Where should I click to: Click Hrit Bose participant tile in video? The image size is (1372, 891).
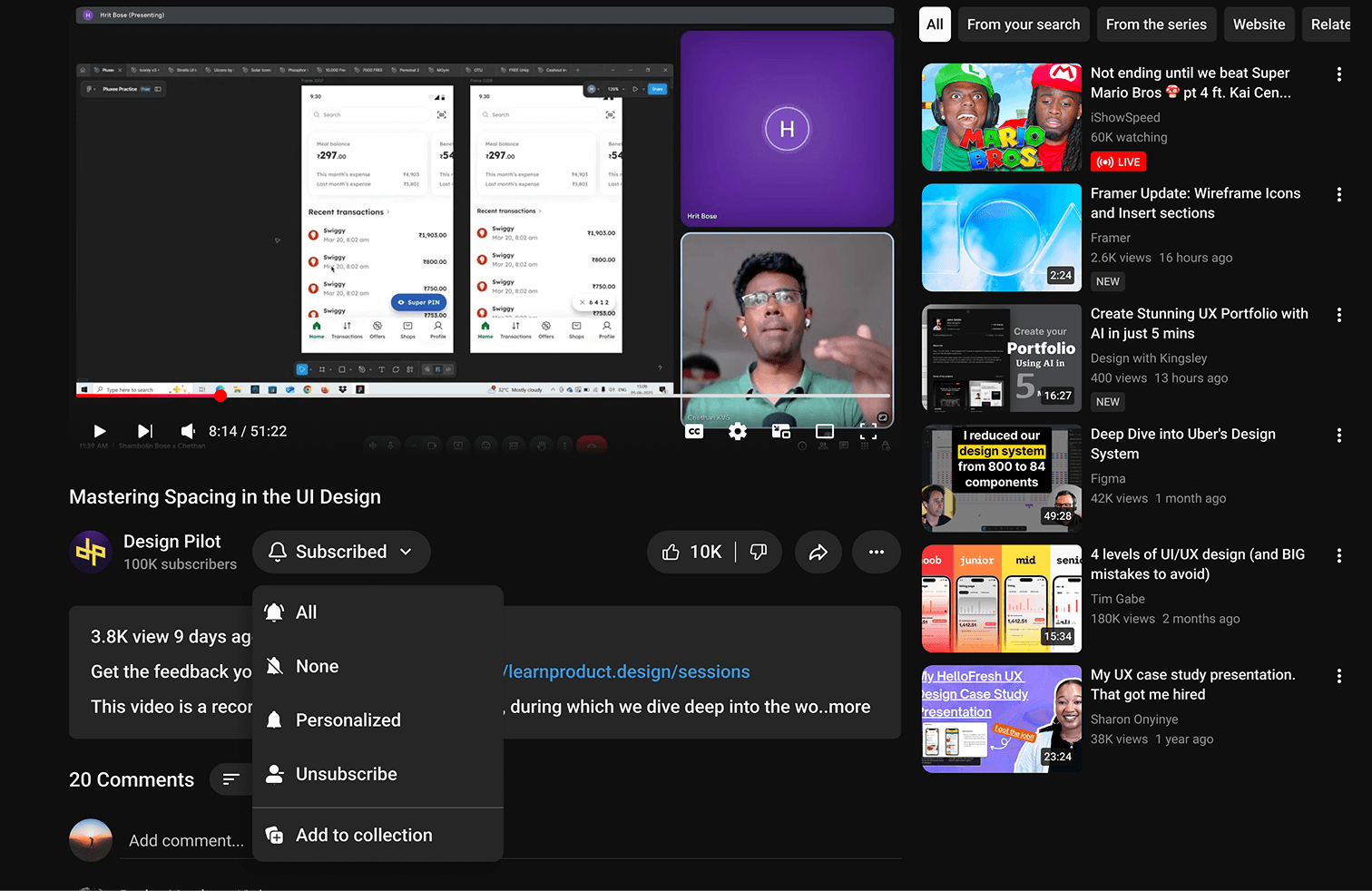[787, 129]
